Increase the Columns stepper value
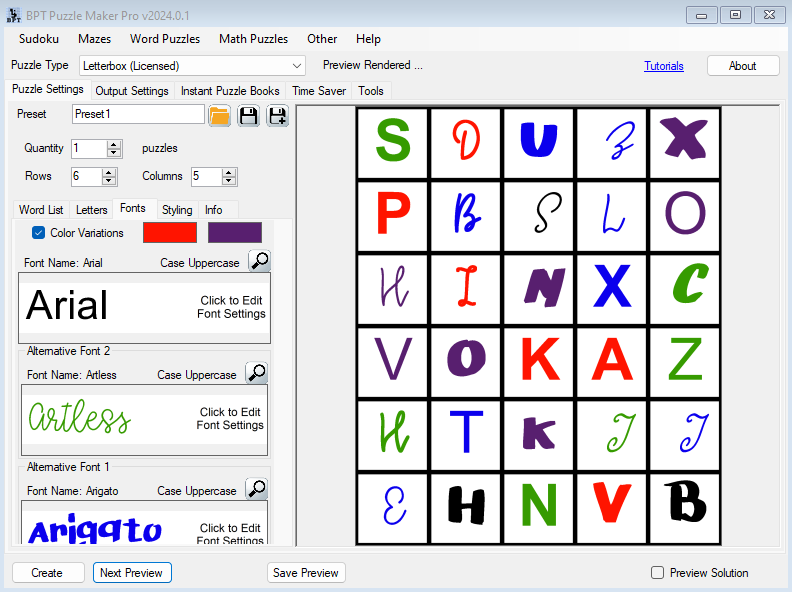This screenshot has height=592, width=792. click(x=229, y=172)
